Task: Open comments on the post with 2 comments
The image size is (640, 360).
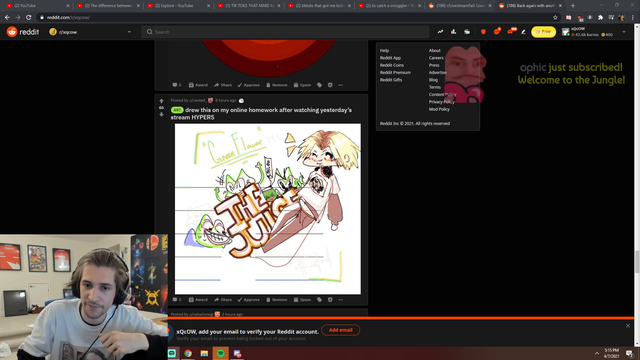Action: click(177, 300)
